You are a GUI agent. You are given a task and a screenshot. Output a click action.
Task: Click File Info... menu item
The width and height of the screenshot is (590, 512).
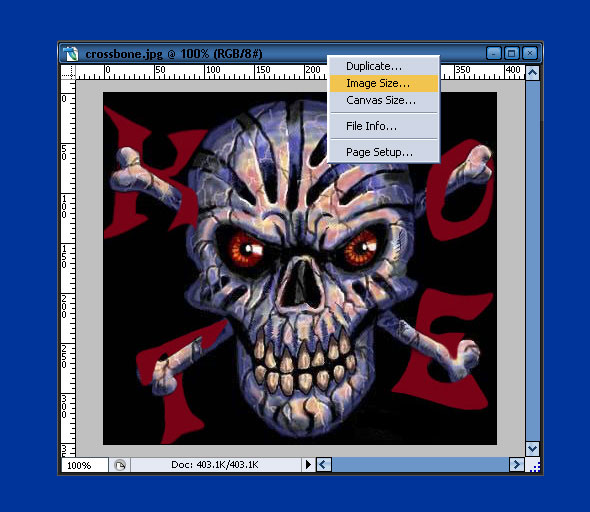(x=384, y=126)
